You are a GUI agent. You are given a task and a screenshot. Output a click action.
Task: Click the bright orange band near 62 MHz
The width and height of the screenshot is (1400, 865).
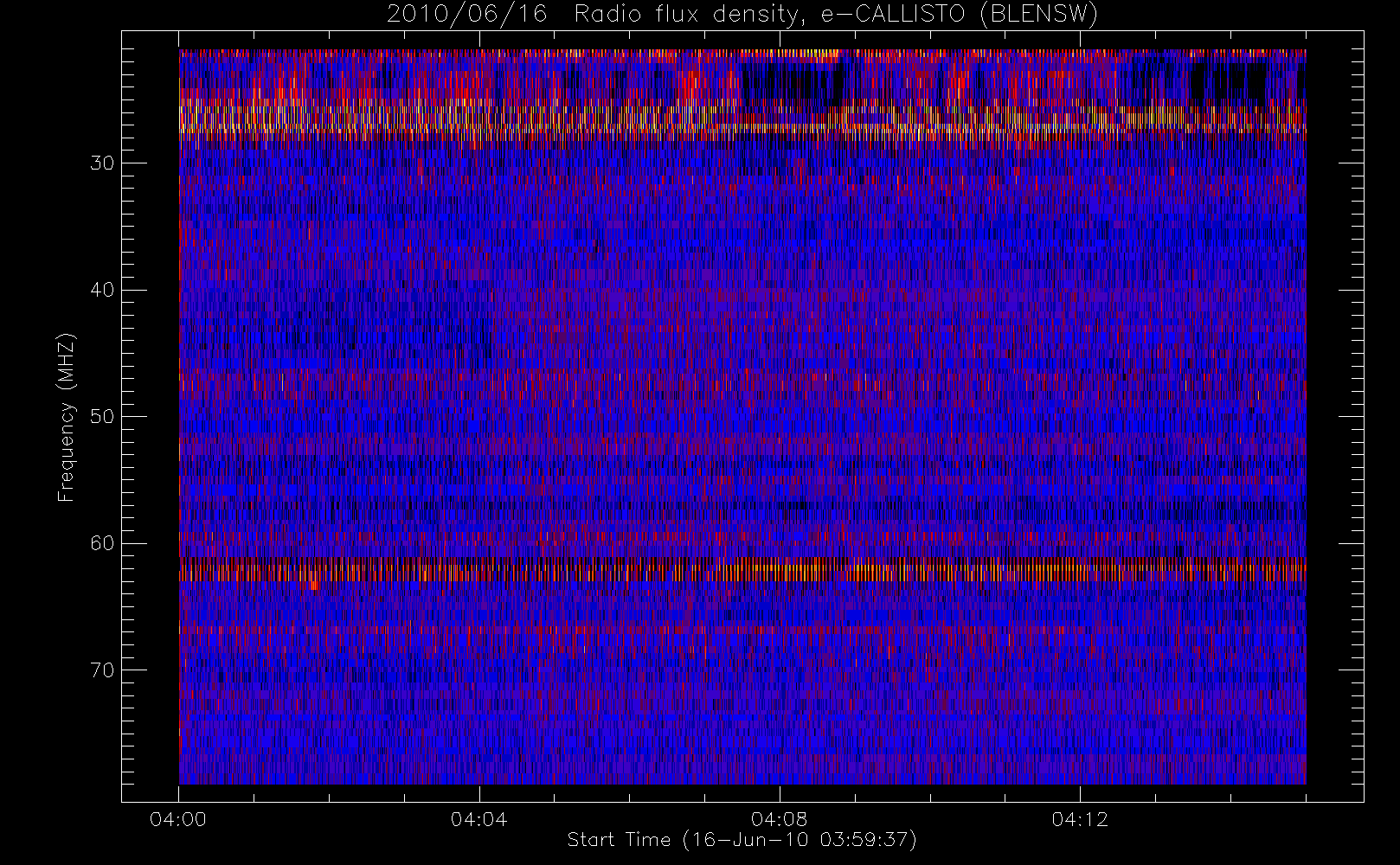742,570
